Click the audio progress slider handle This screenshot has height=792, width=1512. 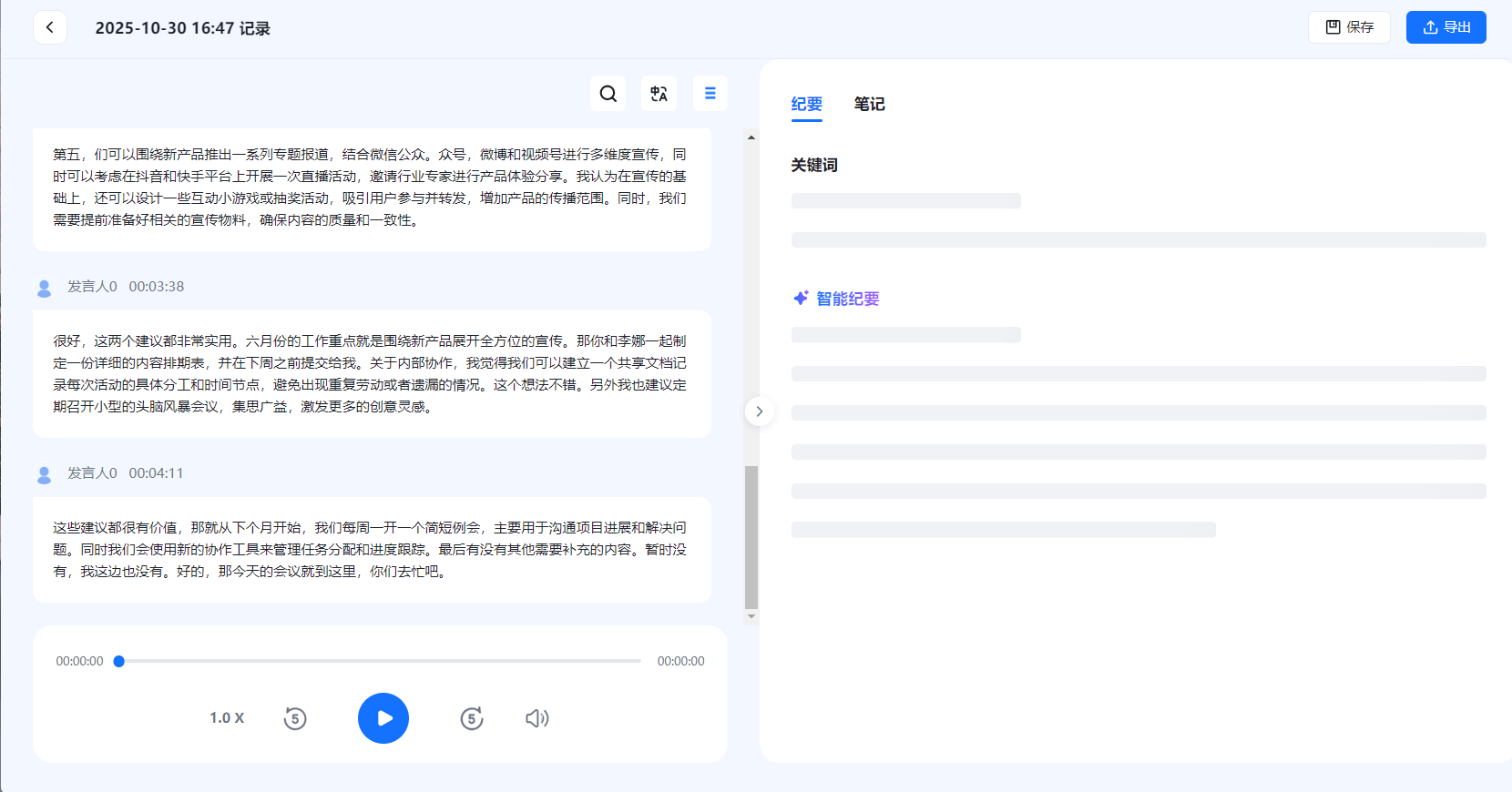119,662
